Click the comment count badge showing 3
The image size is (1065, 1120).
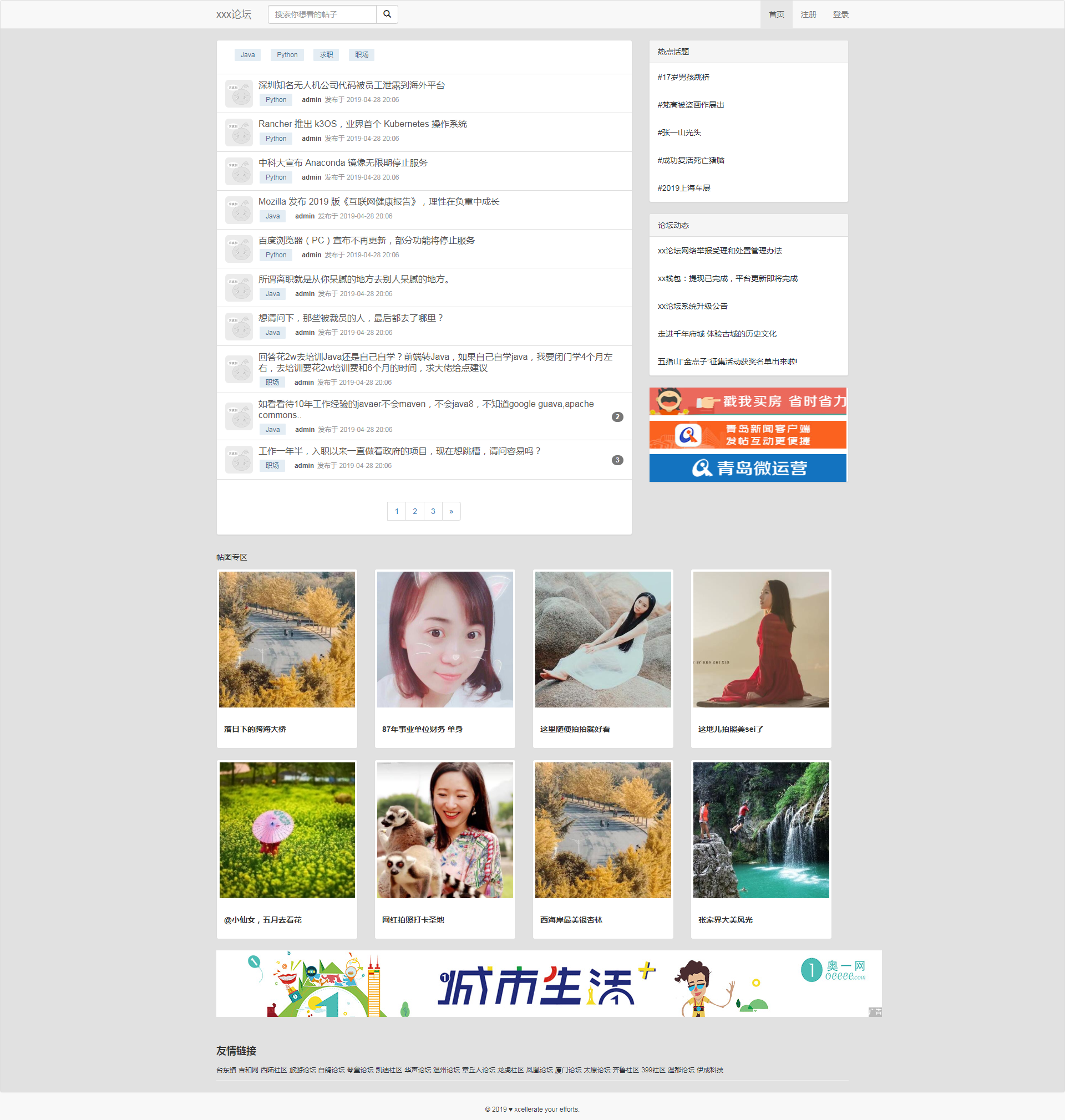617,460
